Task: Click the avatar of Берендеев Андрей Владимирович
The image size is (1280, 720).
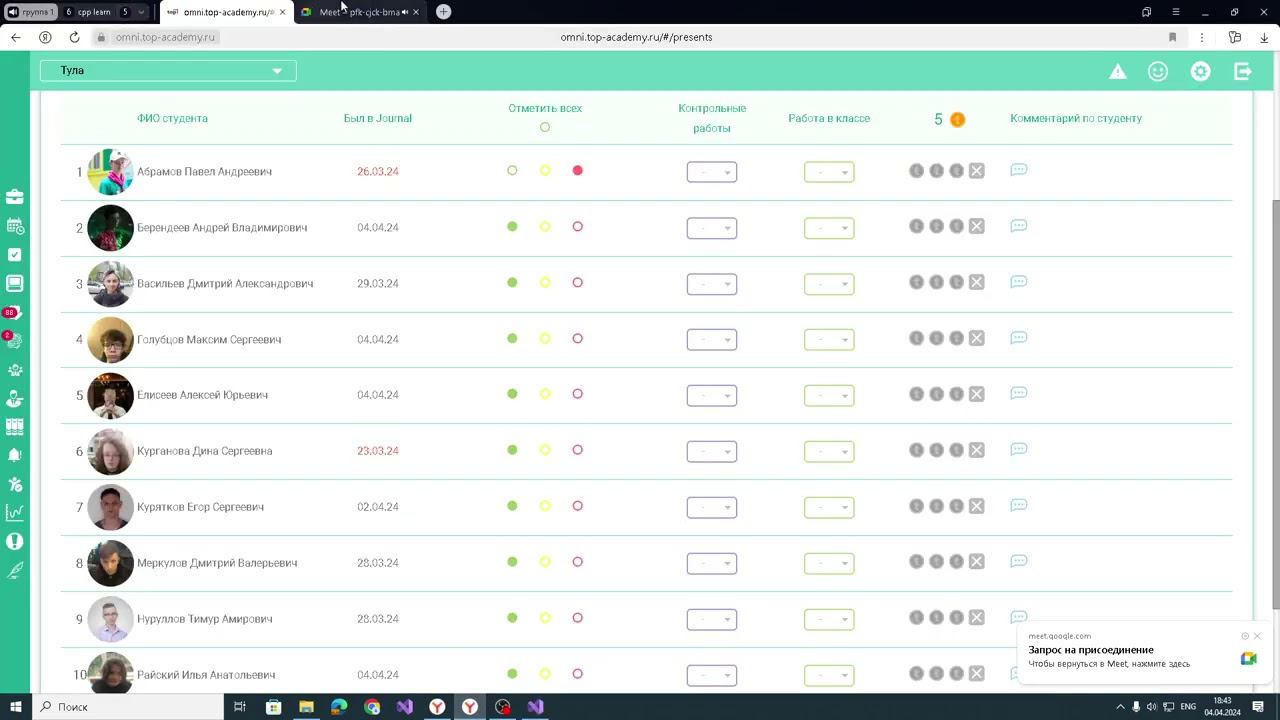Action: [x=110, y=228]
